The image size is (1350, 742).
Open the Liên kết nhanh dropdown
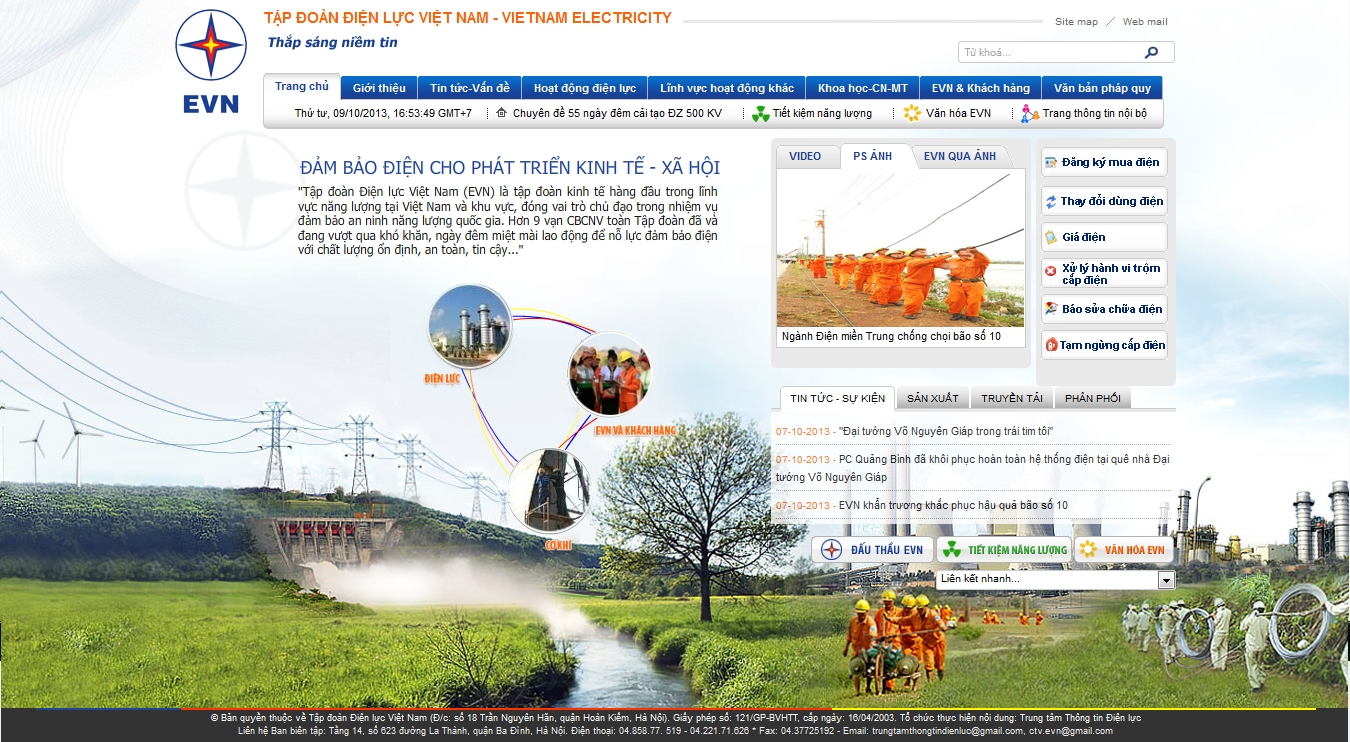(1055, 579)
